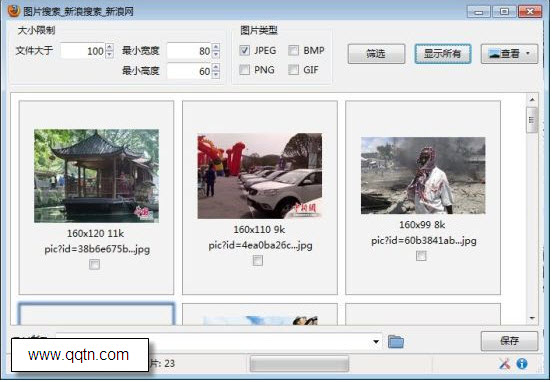The image size is (552, 382).
Task: Open the folder browse icon
Action: click(396, 341)
